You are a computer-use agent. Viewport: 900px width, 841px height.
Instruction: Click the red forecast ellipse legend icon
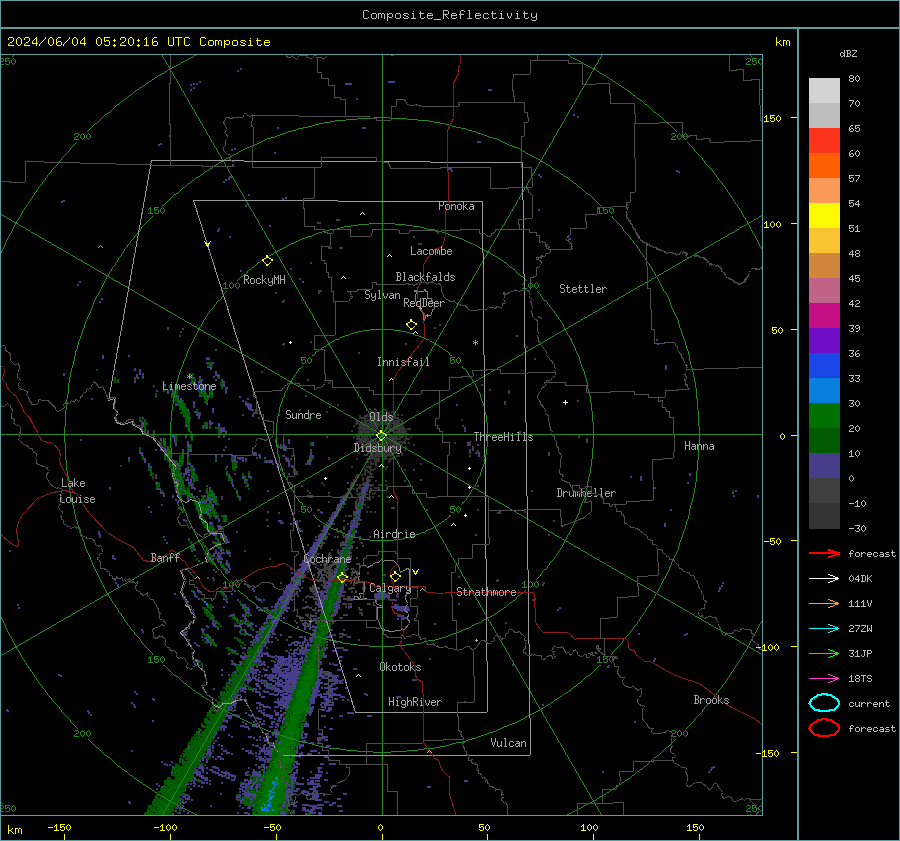(824, 728)
